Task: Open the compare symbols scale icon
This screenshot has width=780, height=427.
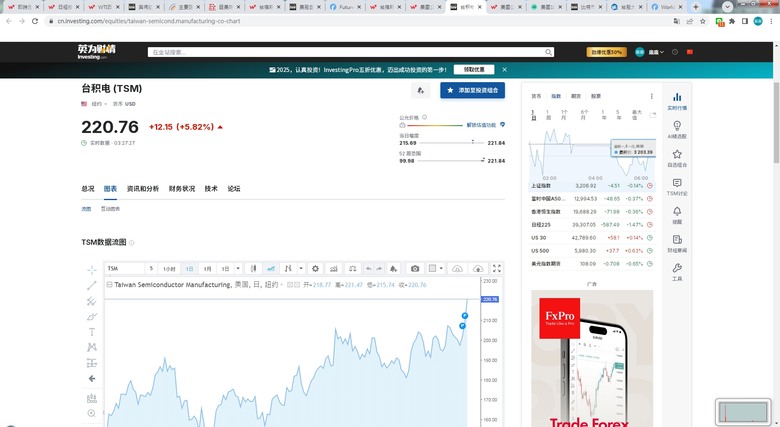Action: point(352,269)
